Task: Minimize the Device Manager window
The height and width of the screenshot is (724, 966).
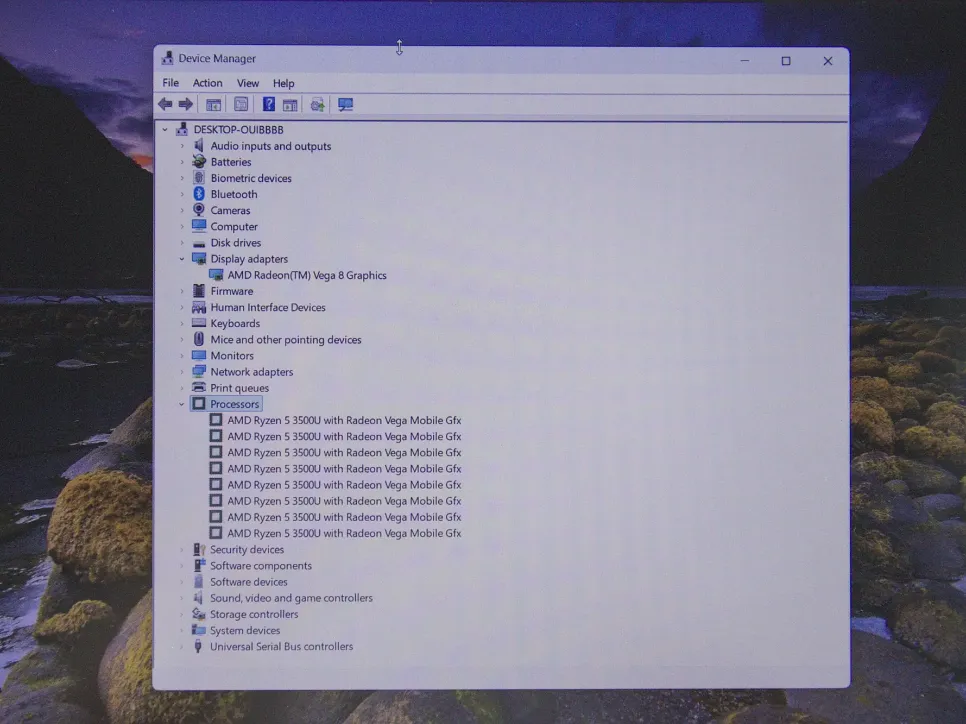Action: point(745,60)
